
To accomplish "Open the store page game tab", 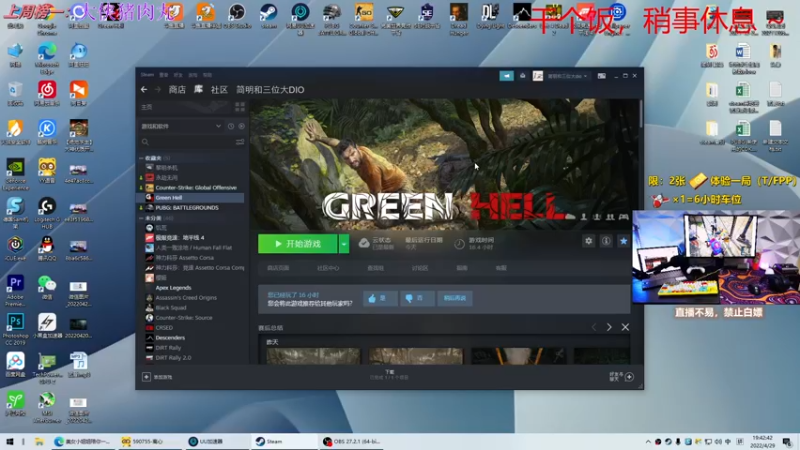I will click(x=278, y=268).
